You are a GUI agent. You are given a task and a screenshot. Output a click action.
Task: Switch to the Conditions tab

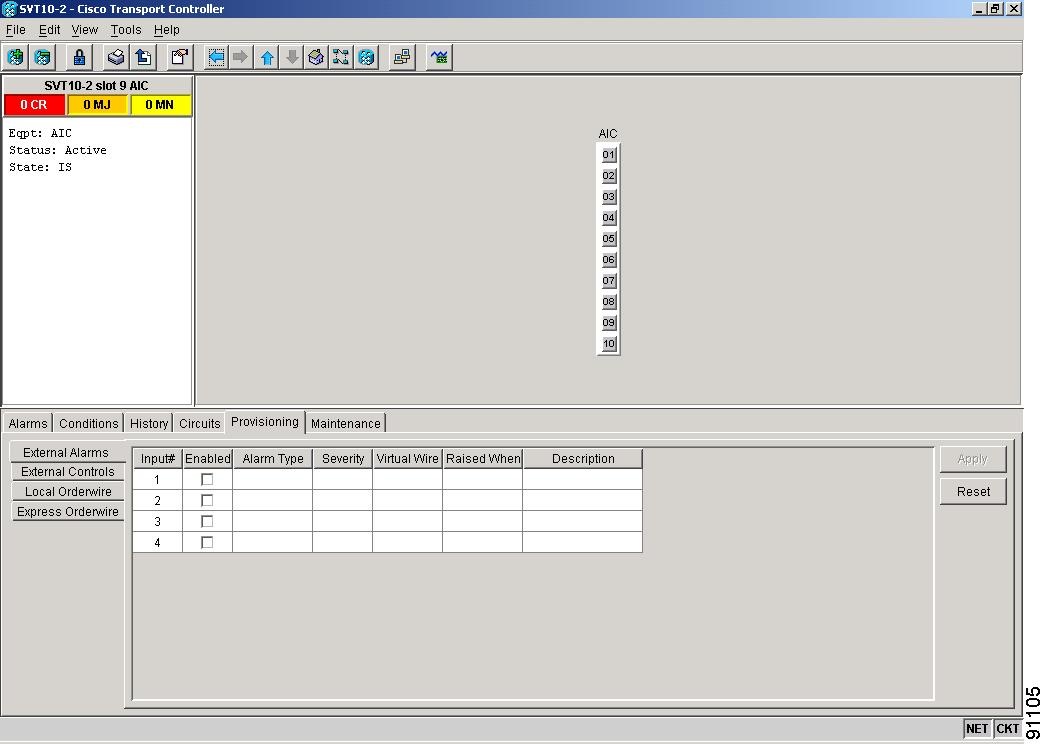pos(88,424)
